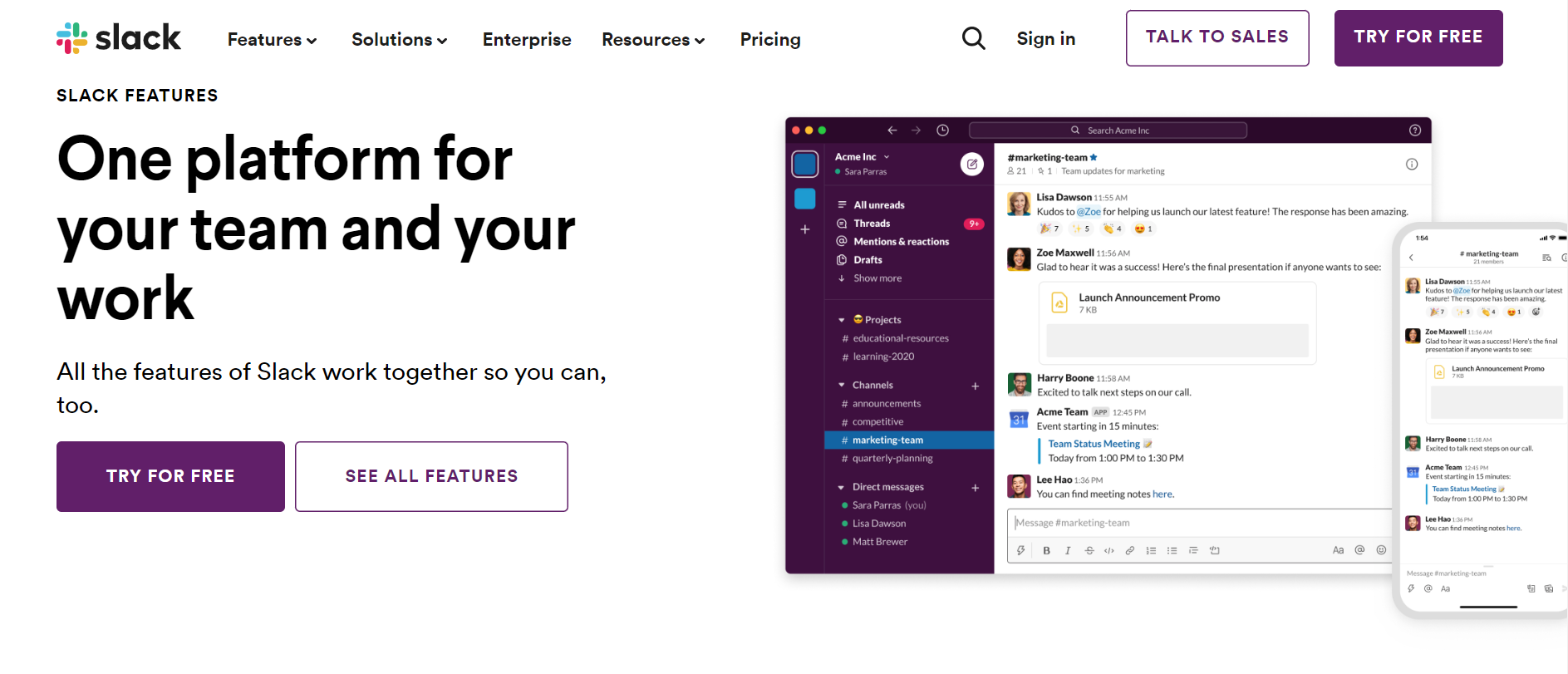The width and height of the screenshot is (1568, 674).
Task: Open the Pricing menu item
Action: pos(769,39)
